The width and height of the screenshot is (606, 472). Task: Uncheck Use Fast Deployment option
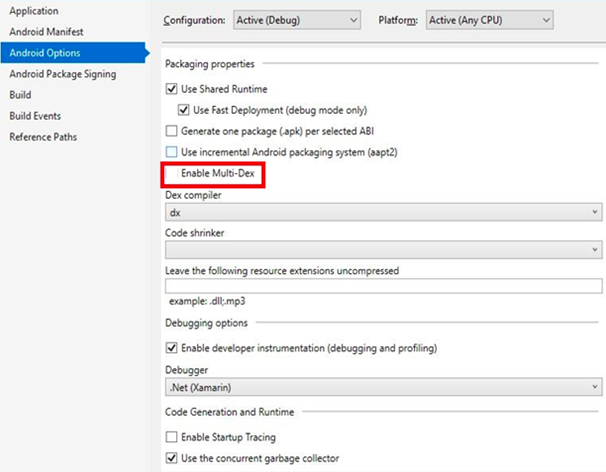point(184,110)
